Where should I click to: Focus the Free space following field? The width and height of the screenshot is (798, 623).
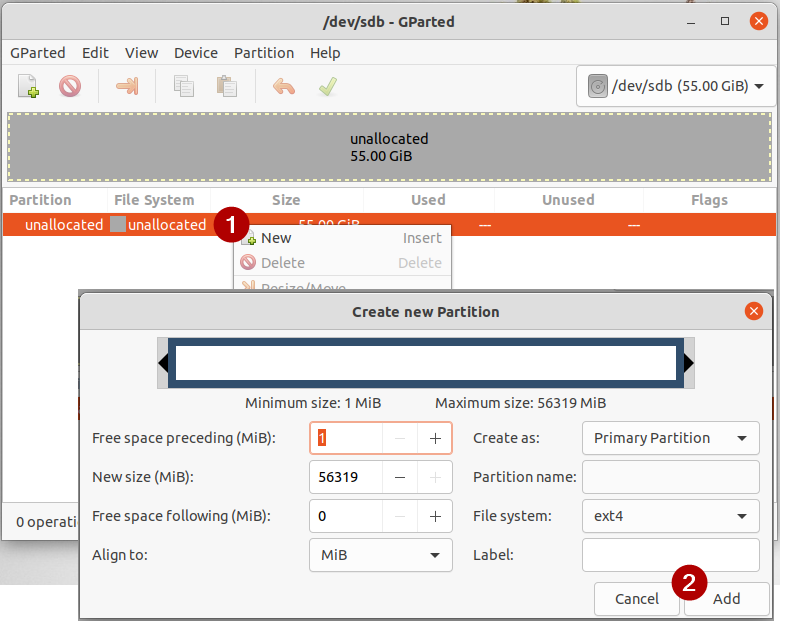(x=346, y=516)
